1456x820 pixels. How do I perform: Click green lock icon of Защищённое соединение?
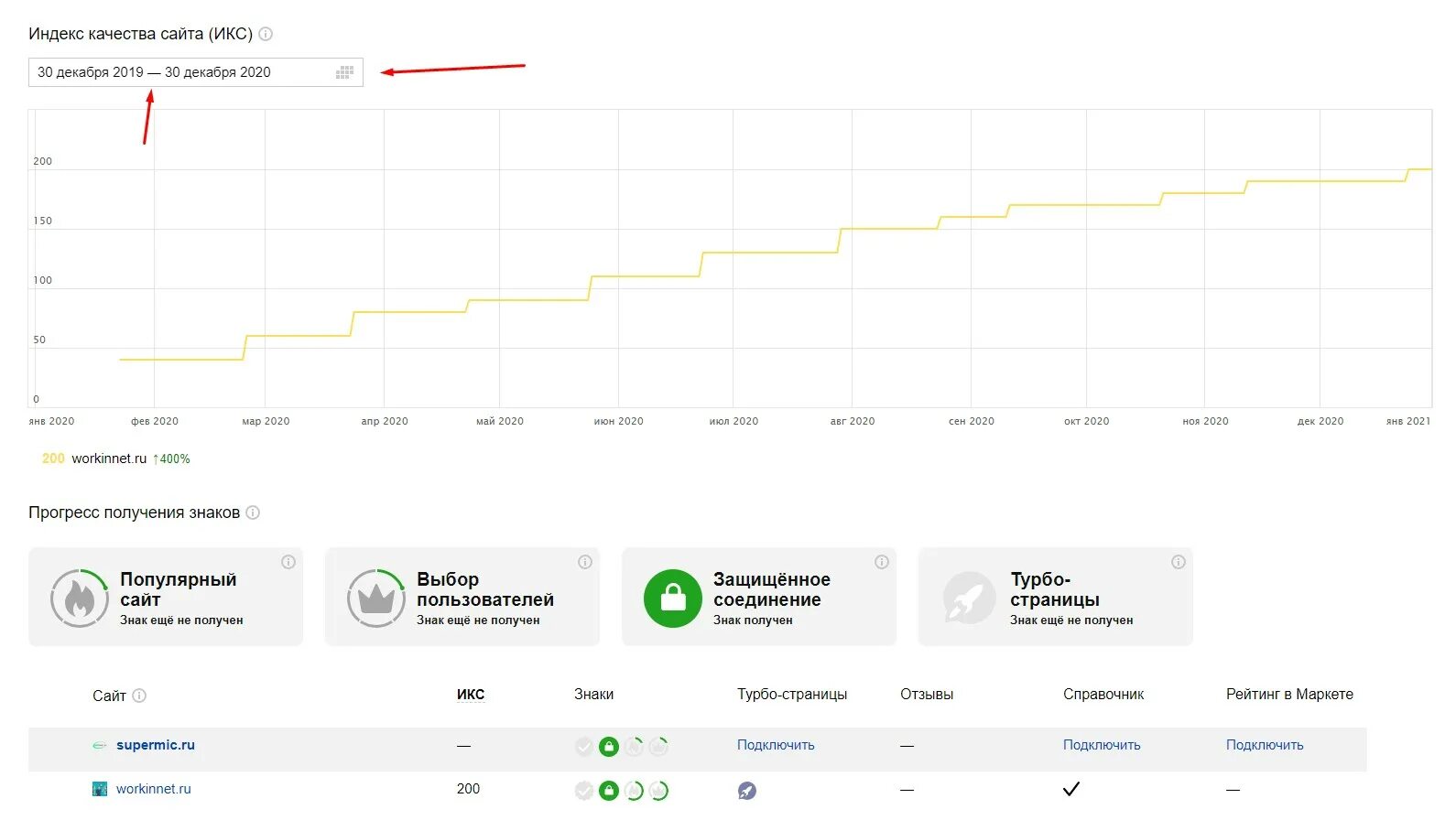[x=673, y=599]
